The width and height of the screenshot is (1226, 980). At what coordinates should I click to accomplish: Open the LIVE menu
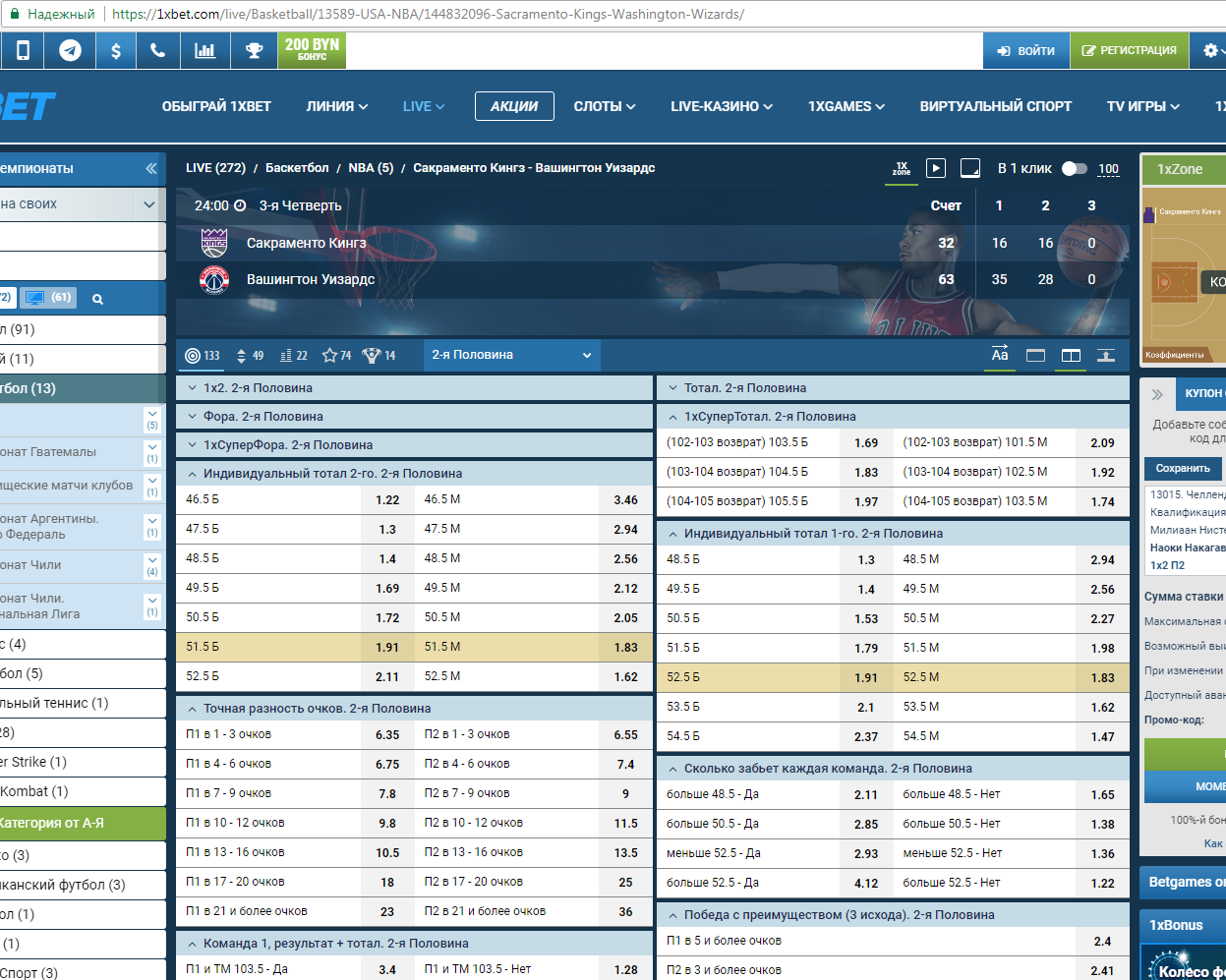pyautogui.click(x=424, y=106)
